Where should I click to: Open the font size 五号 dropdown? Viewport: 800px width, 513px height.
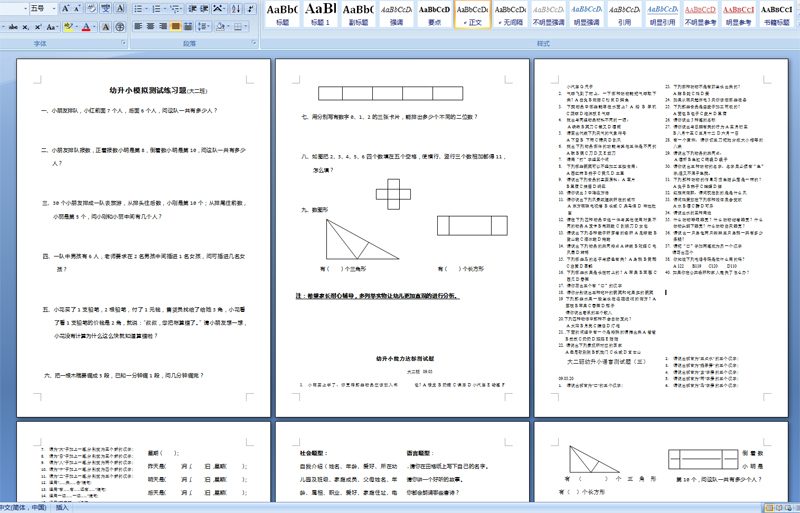coord(54,9)
